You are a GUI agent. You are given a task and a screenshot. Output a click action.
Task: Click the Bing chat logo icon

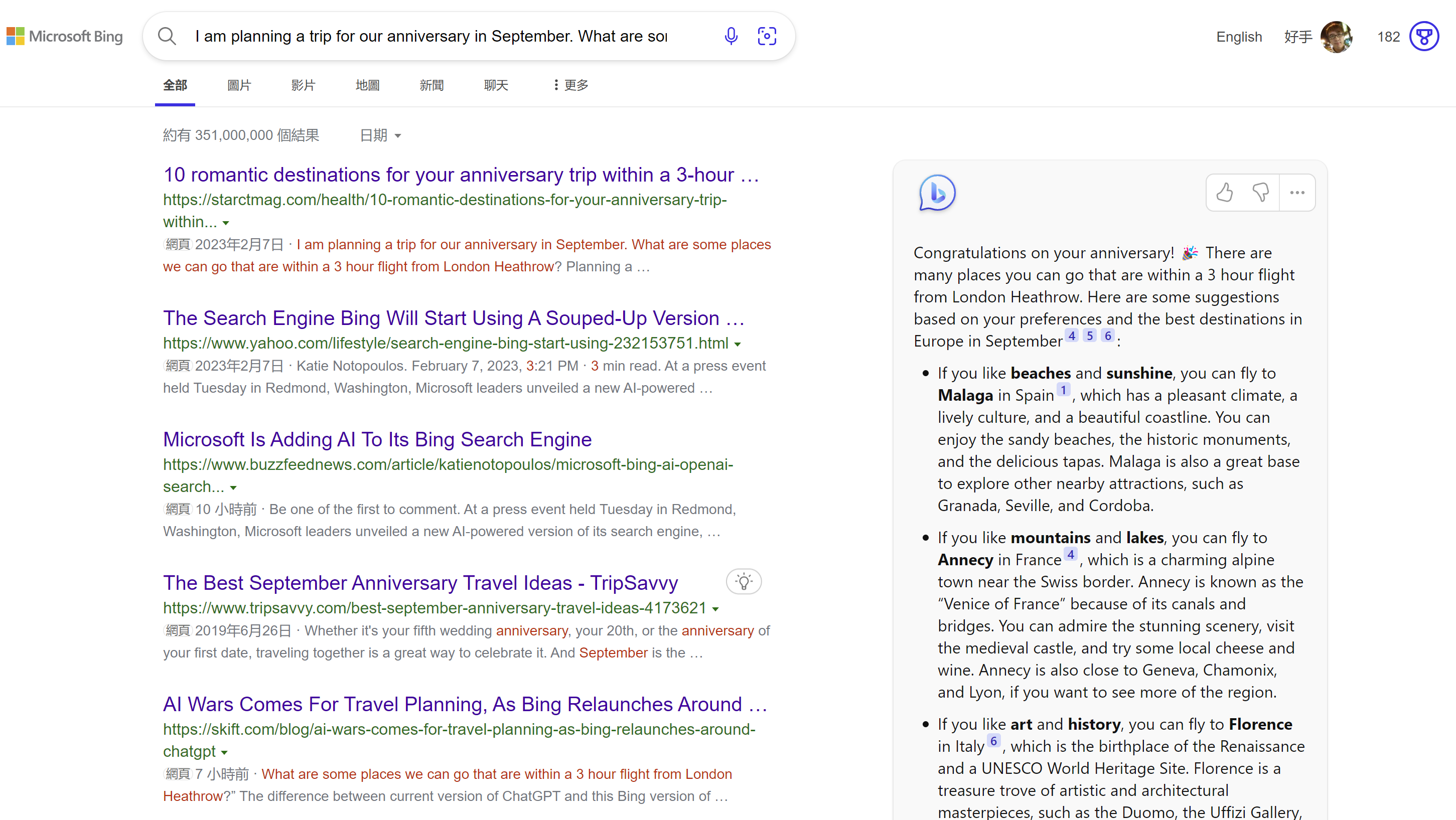tap(937, 193)
